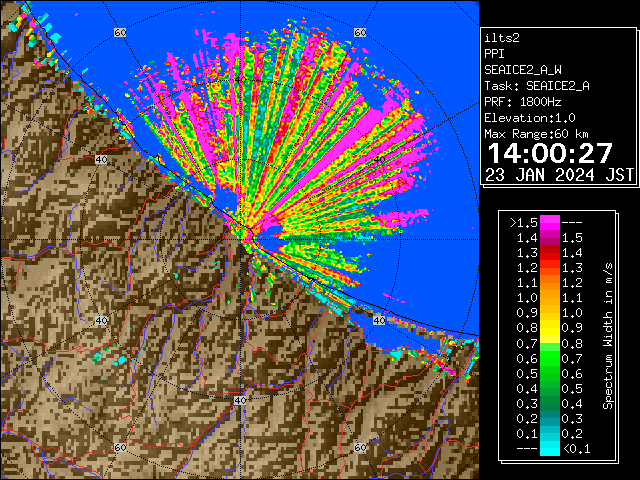Click the "Spectrum Width in m/s" legend title

(607, 336)
